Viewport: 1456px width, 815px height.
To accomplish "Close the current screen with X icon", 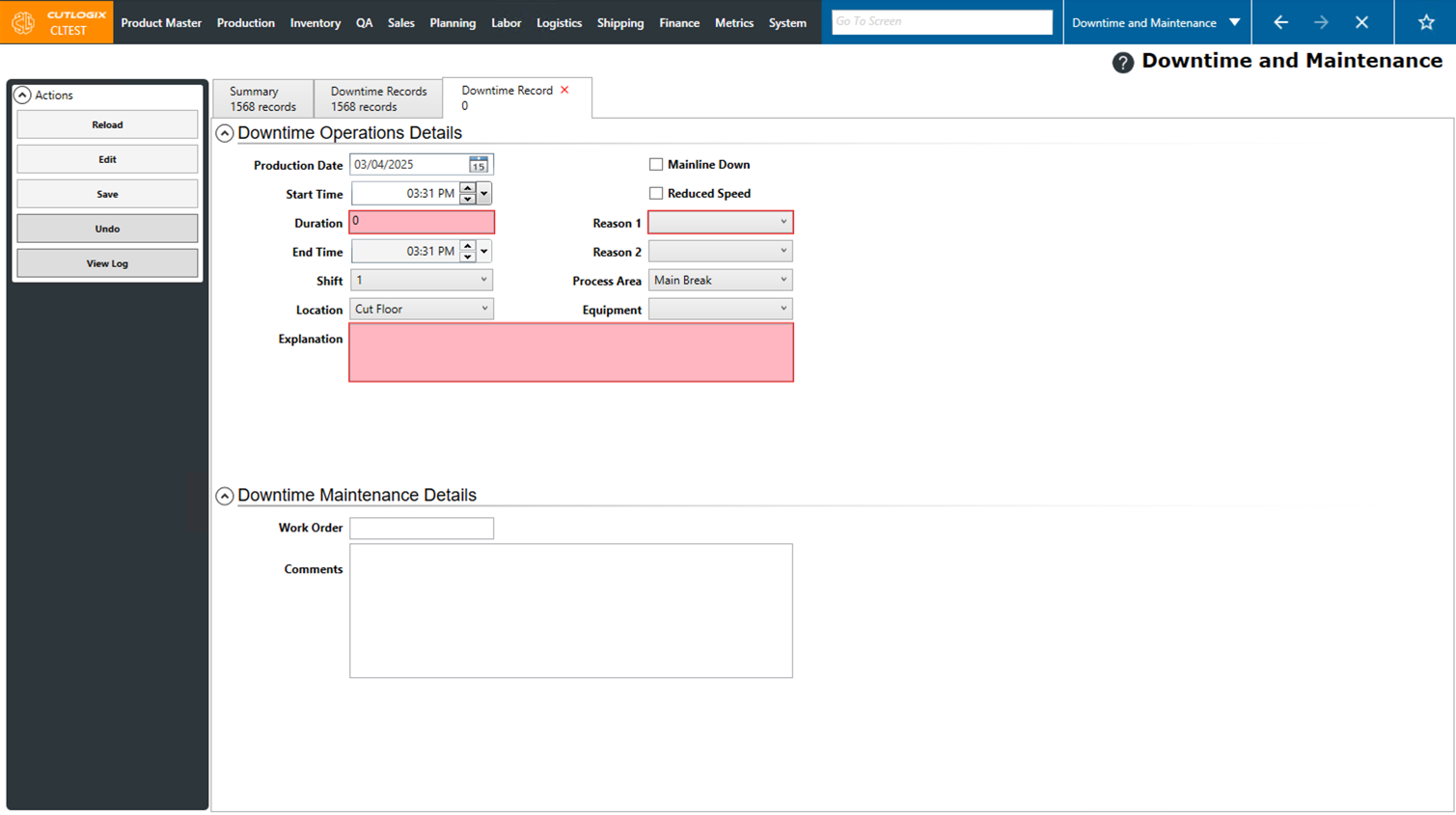I will pos(1361,22).
